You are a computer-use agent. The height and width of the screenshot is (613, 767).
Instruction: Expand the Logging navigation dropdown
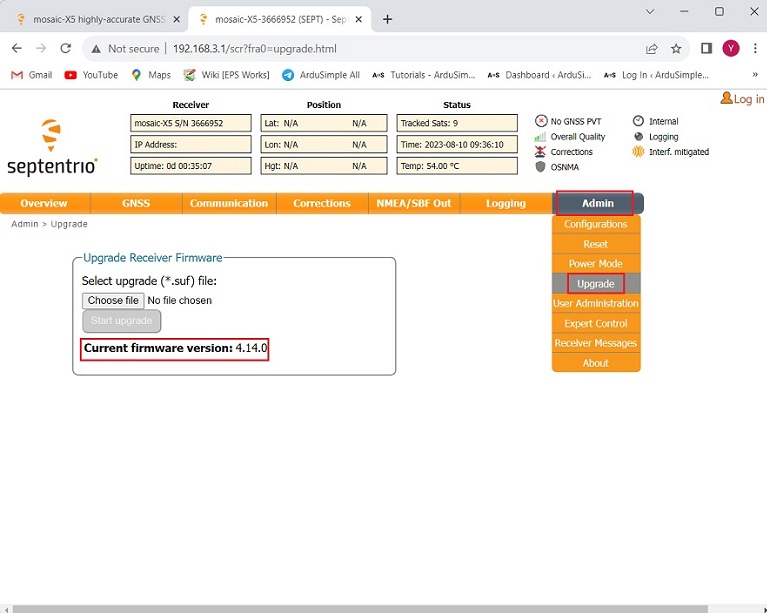(505, 203)
